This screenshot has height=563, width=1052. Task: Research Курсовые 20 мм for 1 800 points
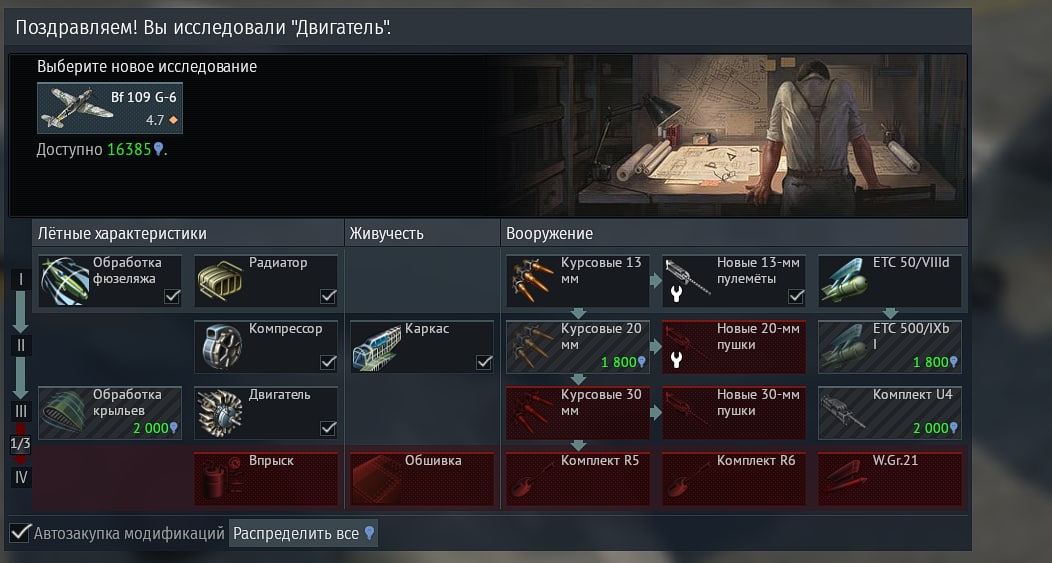coord(578,347)
